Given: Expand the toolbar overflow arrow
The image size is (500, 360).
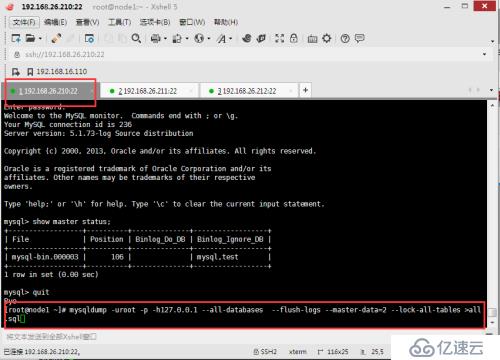Looking at the screenshot, I should point(492,41).
